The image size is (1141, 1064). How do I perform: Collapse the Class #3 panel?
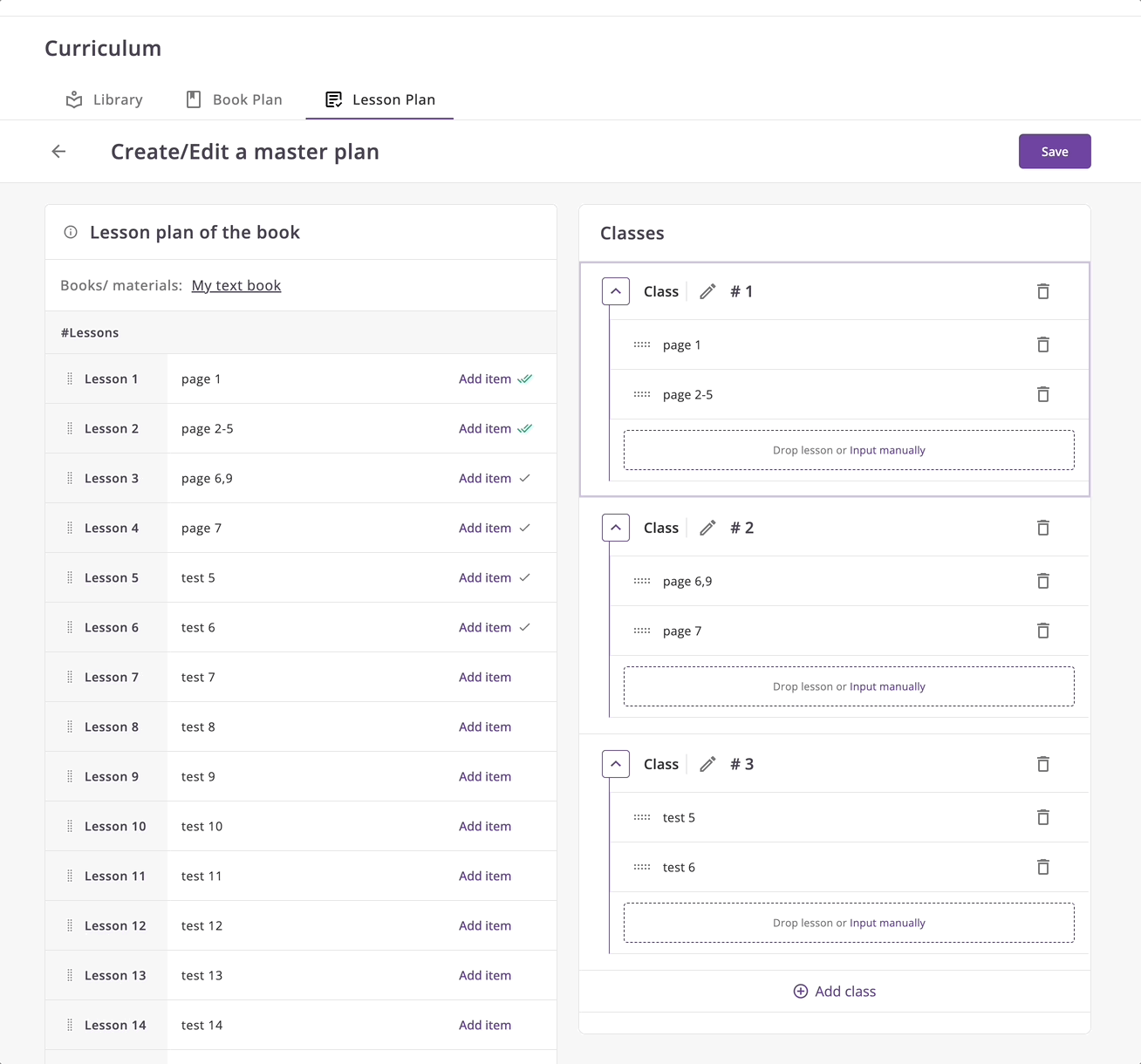tap(616, 764)
